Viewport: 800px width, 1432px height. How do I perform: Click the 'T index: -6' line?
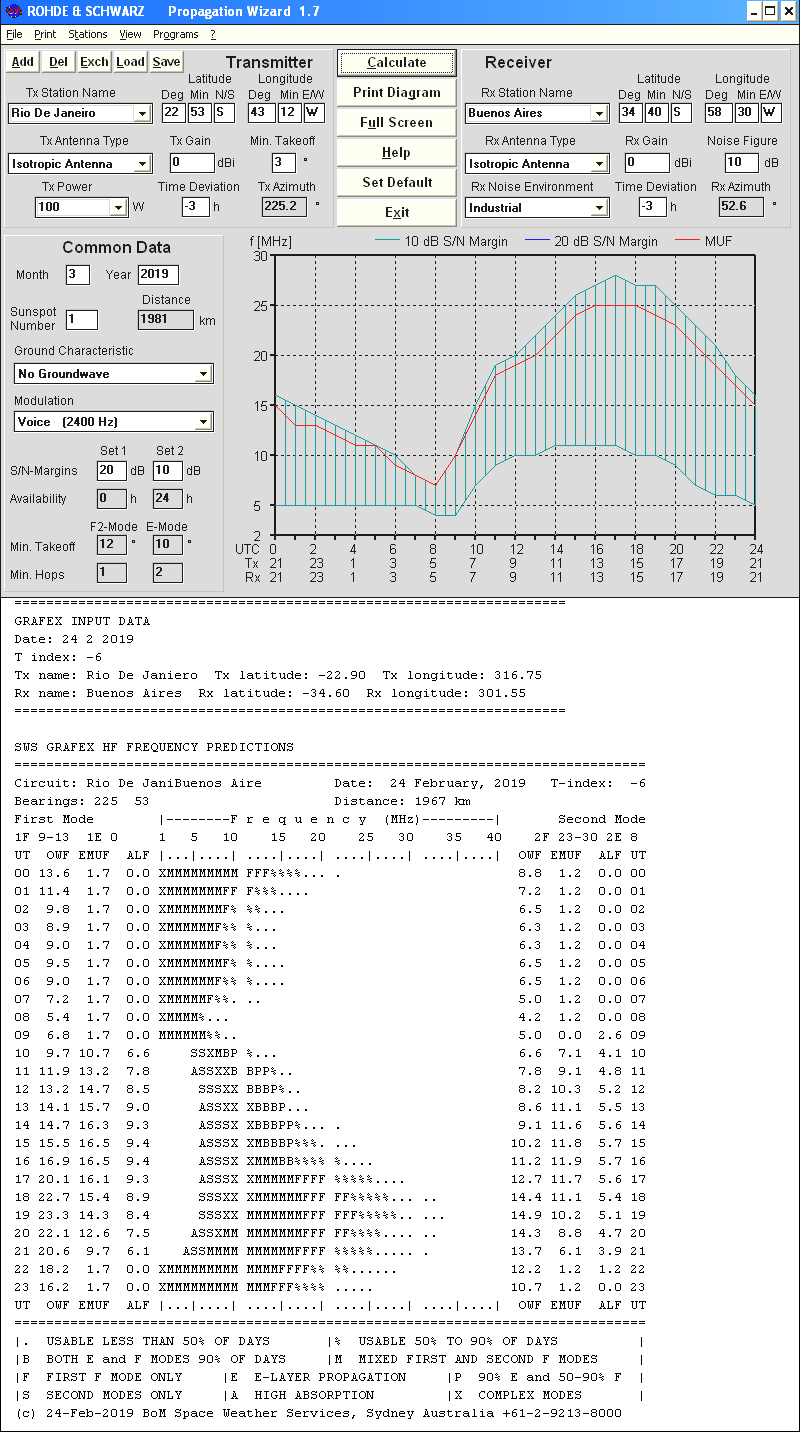pyautogui.click(x=58, y=657)
